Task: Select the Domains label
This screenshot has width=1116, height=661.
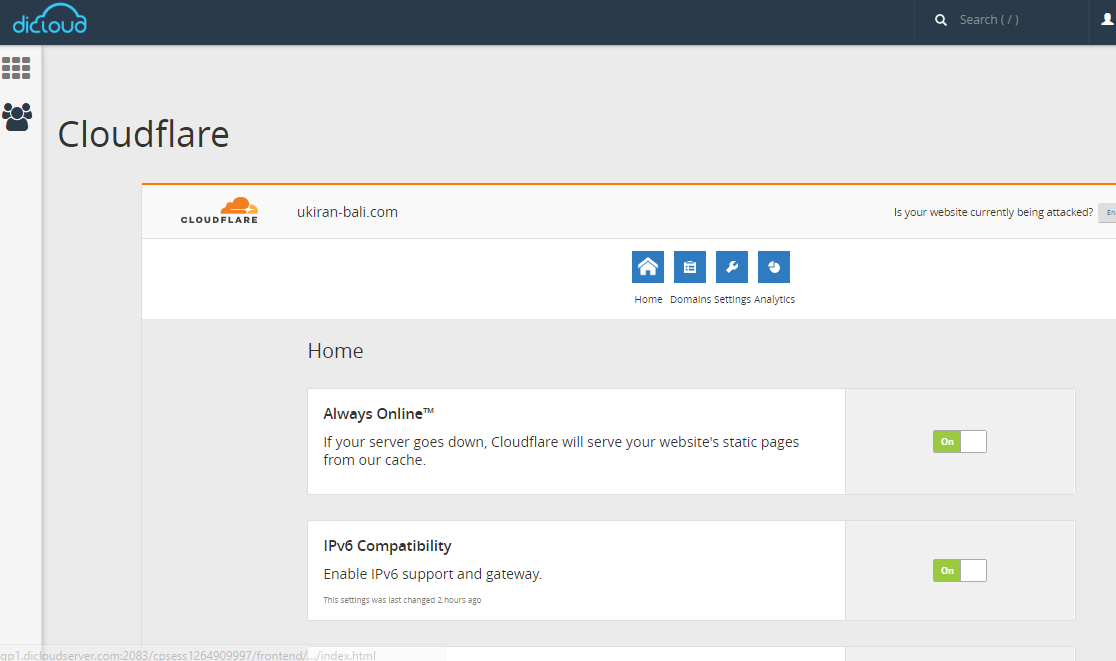Action: (690, 300)
